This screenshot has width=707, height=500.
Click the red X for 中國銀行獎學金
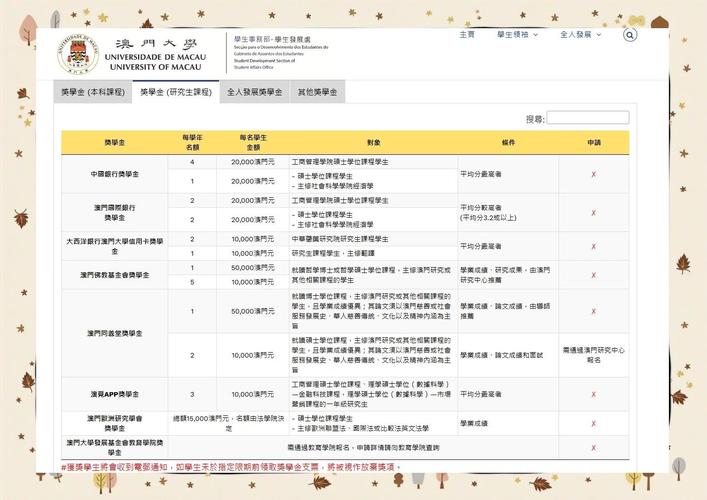(x=594, y=174)
